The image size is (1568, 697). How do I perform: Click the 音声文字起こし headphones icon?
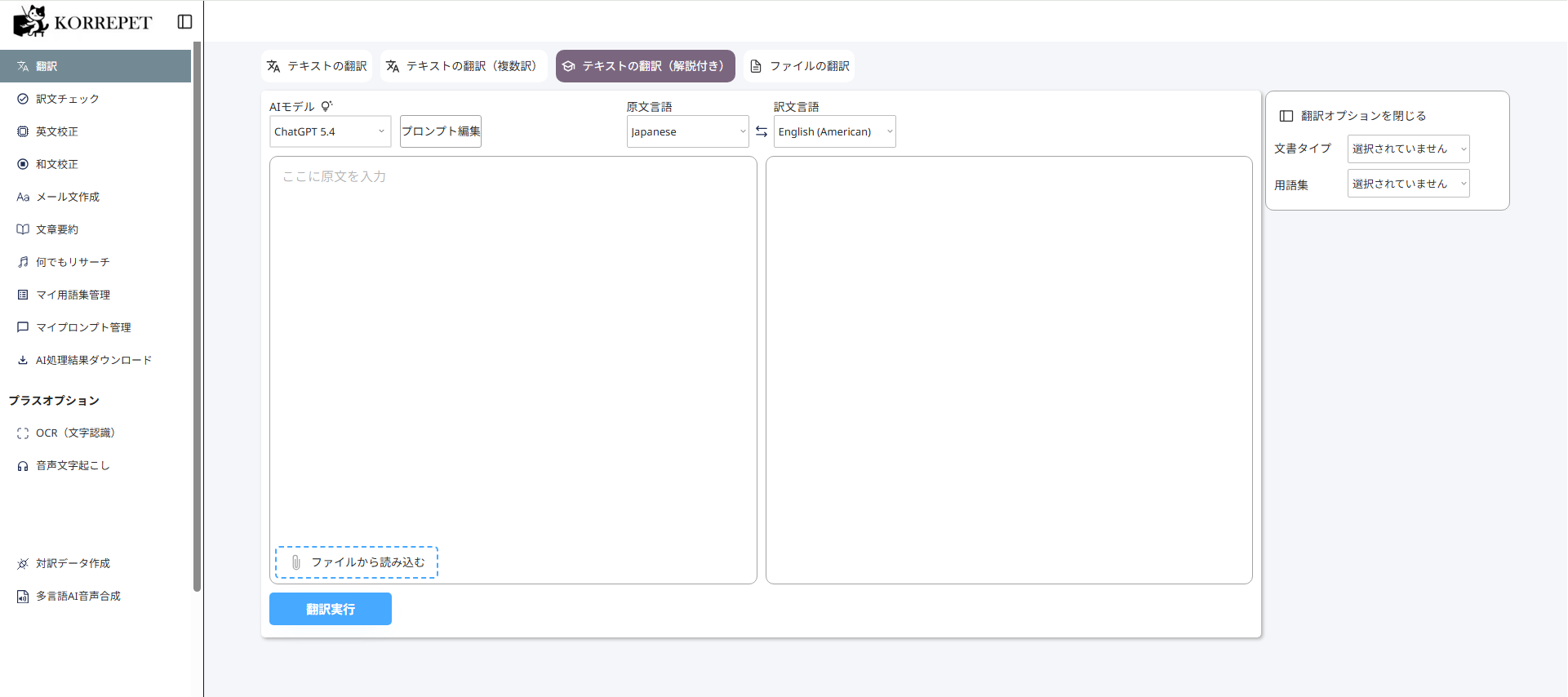point(23,466)
